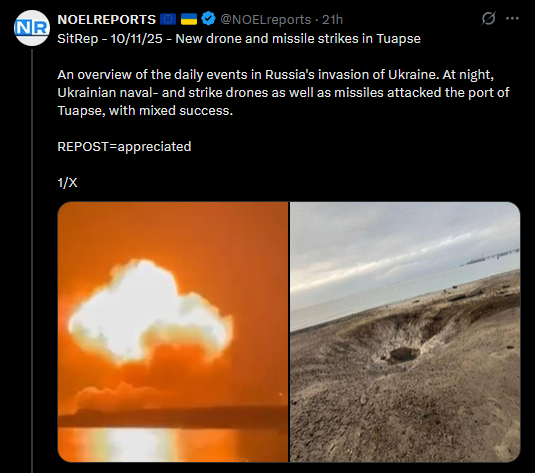Click the 1/X thread counter text
535x473 pixels.
67,183
